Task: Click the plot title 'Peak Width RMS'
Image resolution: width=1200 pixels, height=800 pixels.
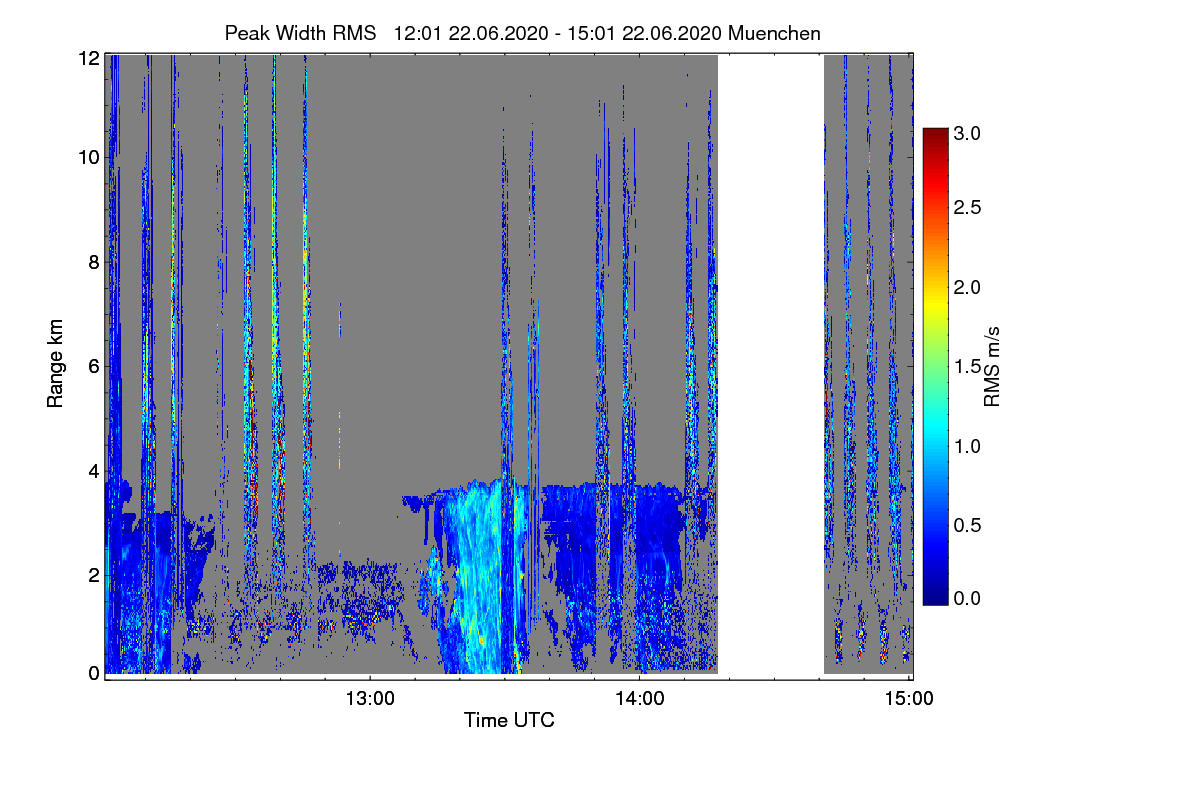Action: click(x=300, y=33)
